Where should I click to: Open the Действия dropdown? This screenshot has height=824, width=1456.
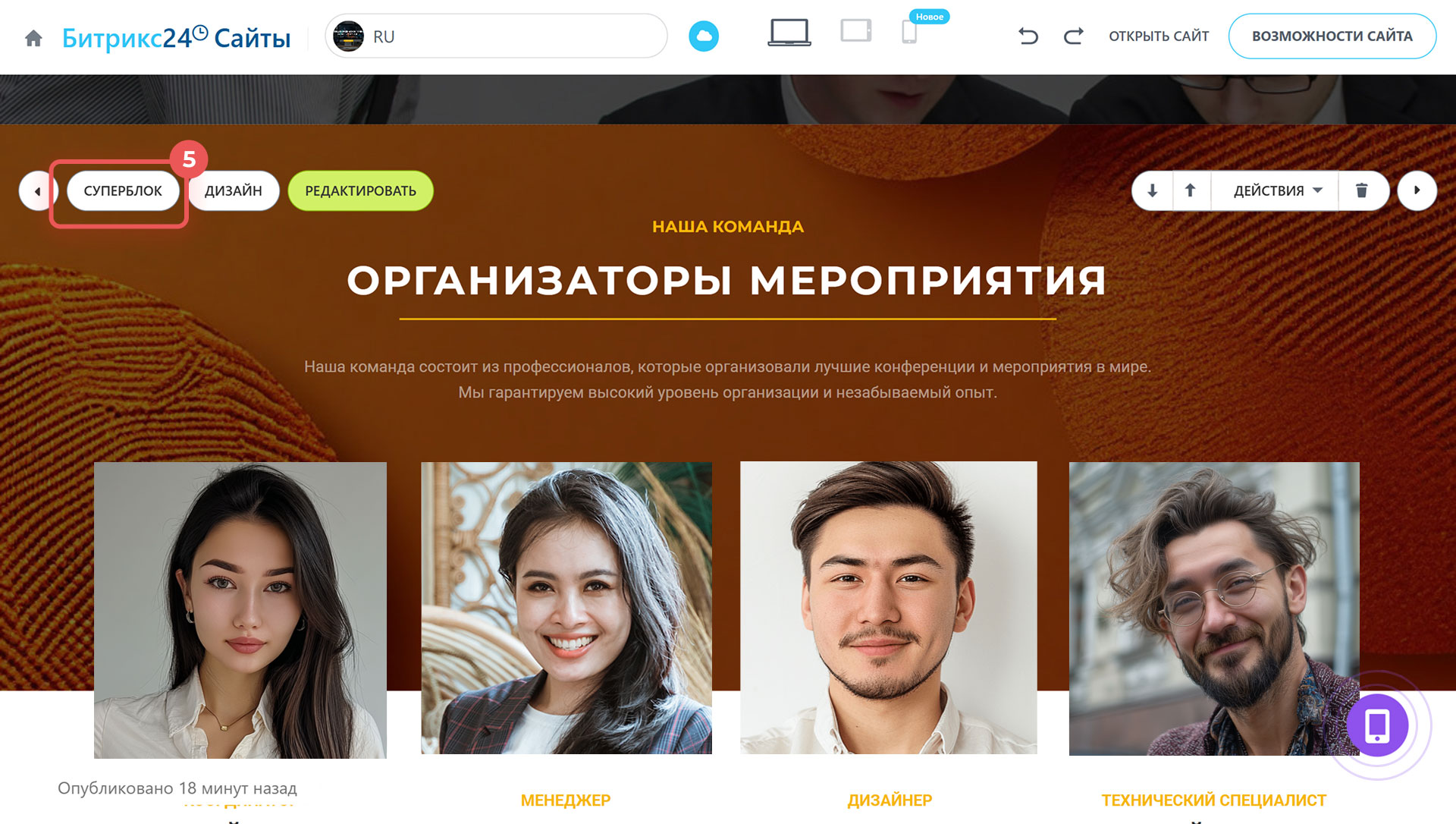coord(1277,190)
